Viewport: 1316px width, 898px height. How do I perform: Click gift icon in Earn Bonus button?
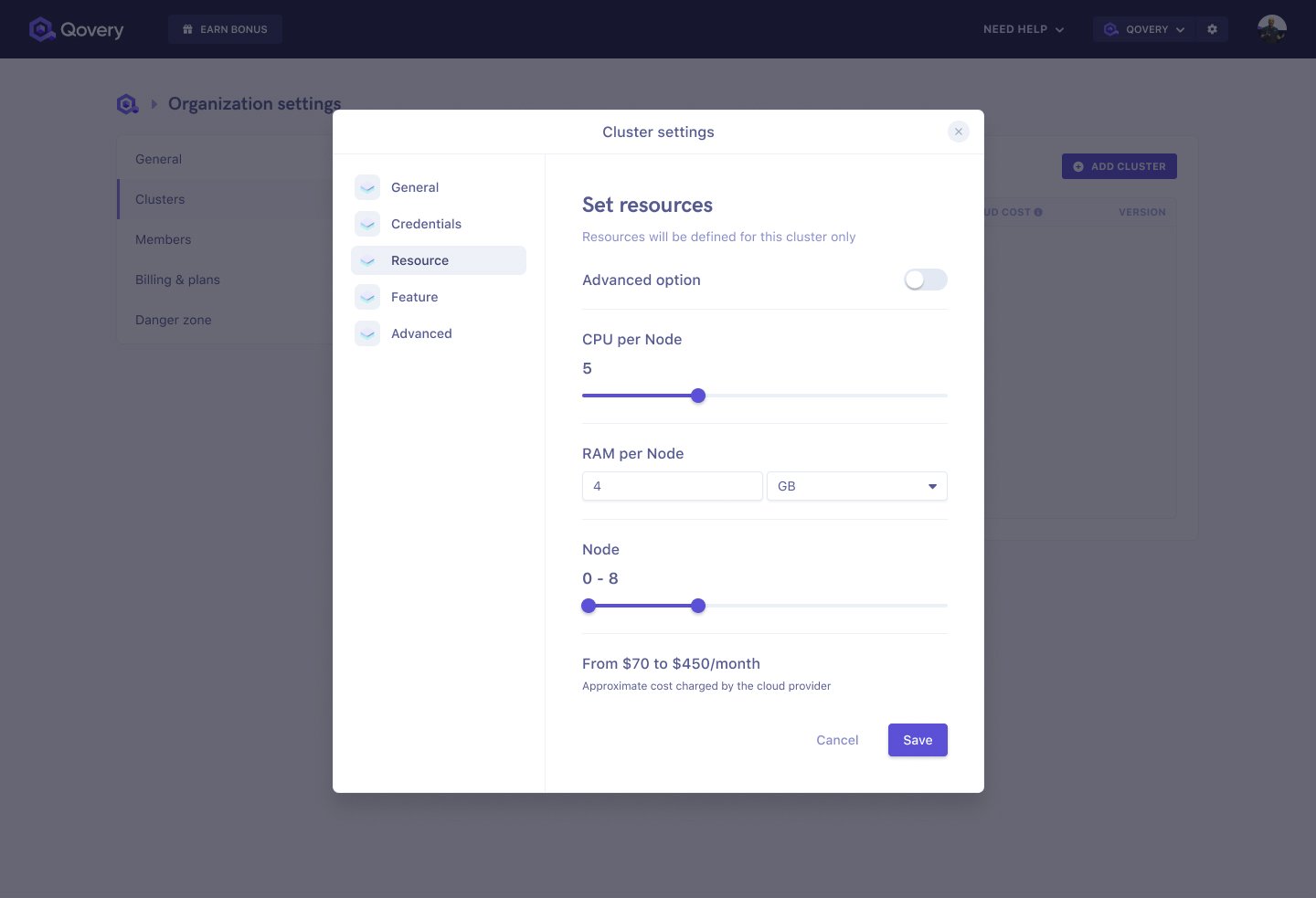click(x=187, y=29)
